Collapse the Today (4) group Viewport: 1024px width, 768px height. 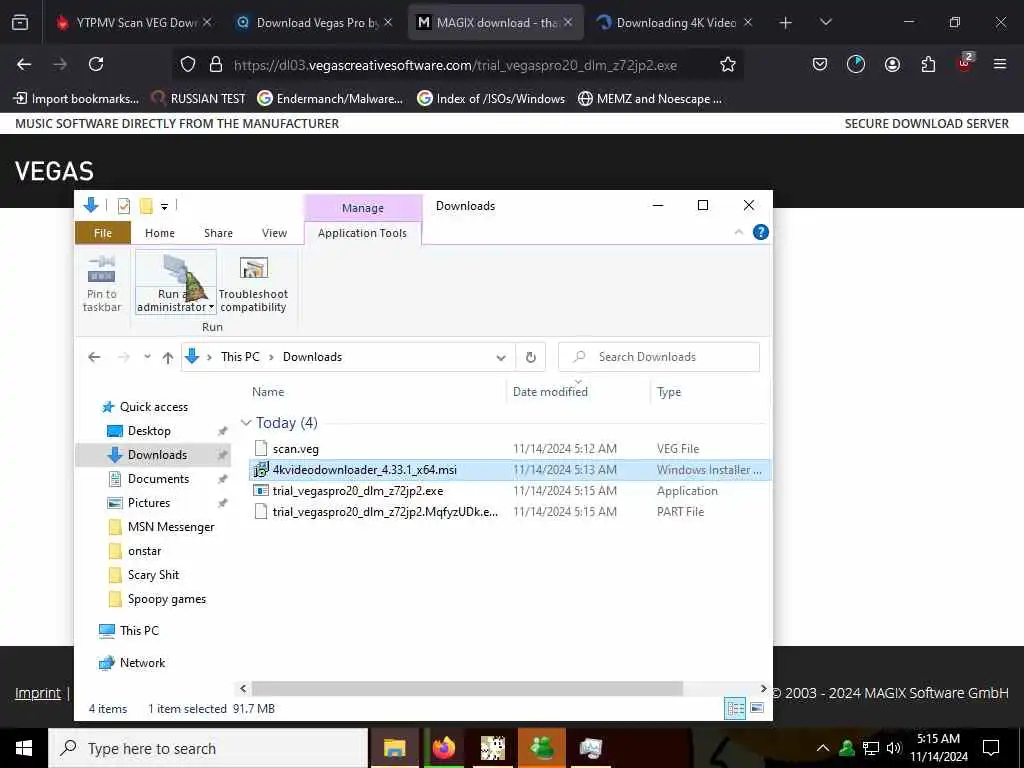click(246, 423)
